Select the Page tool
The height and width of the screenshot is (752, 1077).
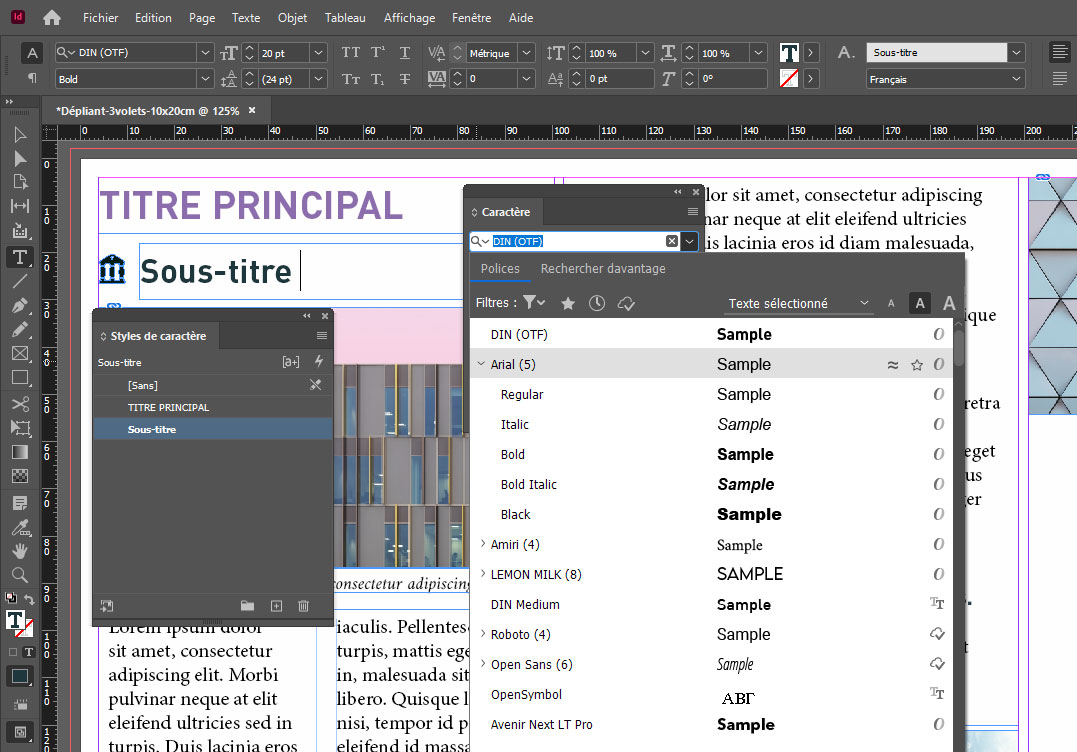[x=20, y=182]
